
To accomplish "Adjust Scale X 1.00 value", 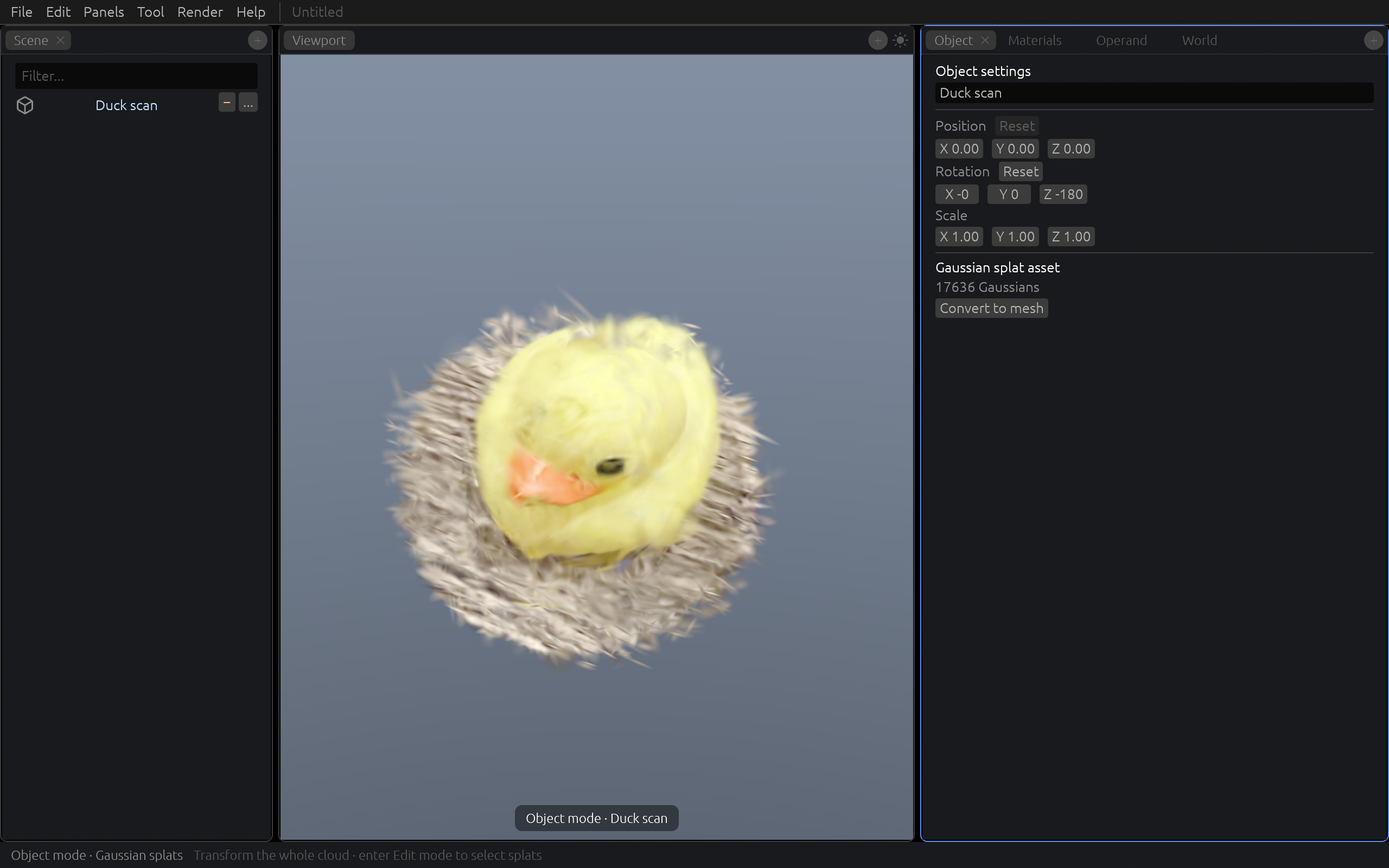I will [x=959, y=237].
